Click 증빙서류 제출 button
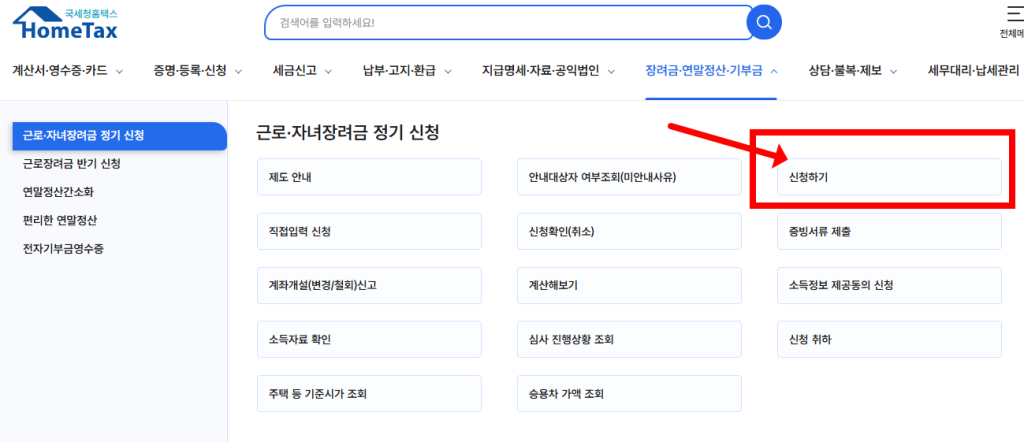 (x=888, y=231)
